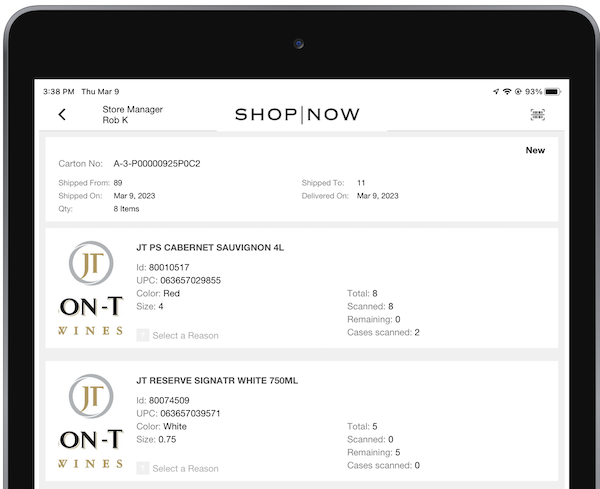Tap the UPC 063657039571 value
The height and width of the screenshot is (489, 600).
(x=191, y=414)
